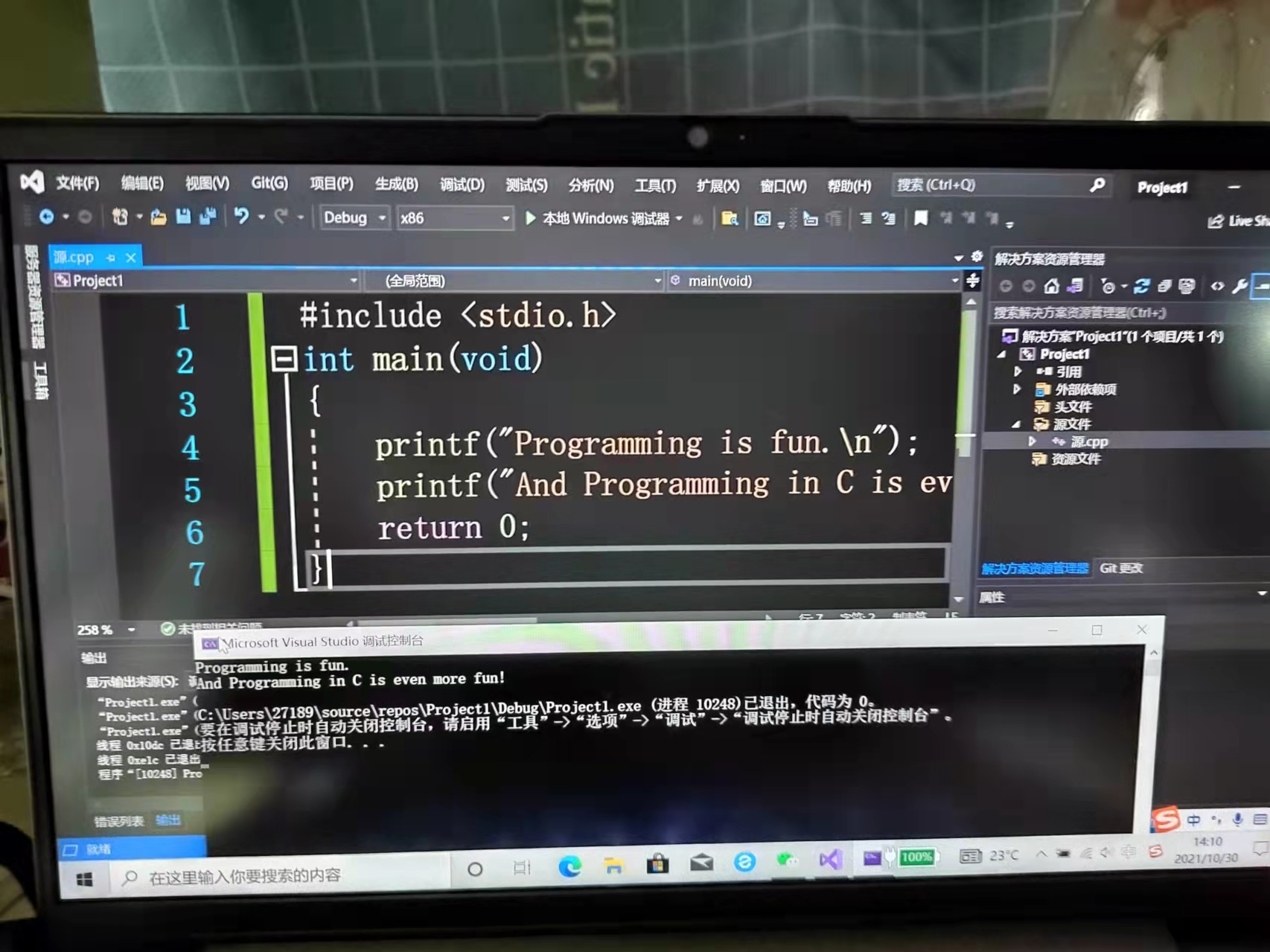This screenshot has width=1270, height=952.
Task: Click the split editor window icon
Action: pos(972,281)
